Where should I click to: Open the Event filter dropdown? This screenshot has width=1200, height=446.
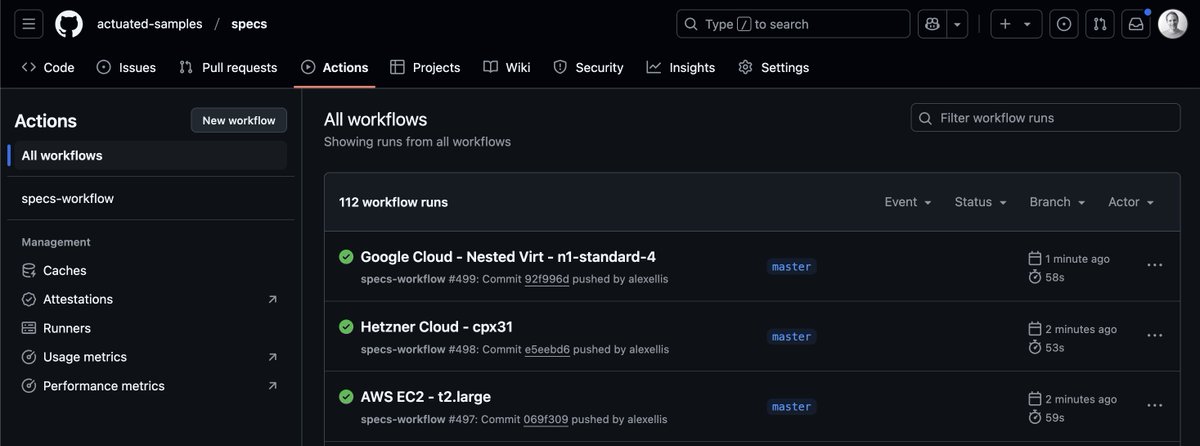click(x=908, y=202)
